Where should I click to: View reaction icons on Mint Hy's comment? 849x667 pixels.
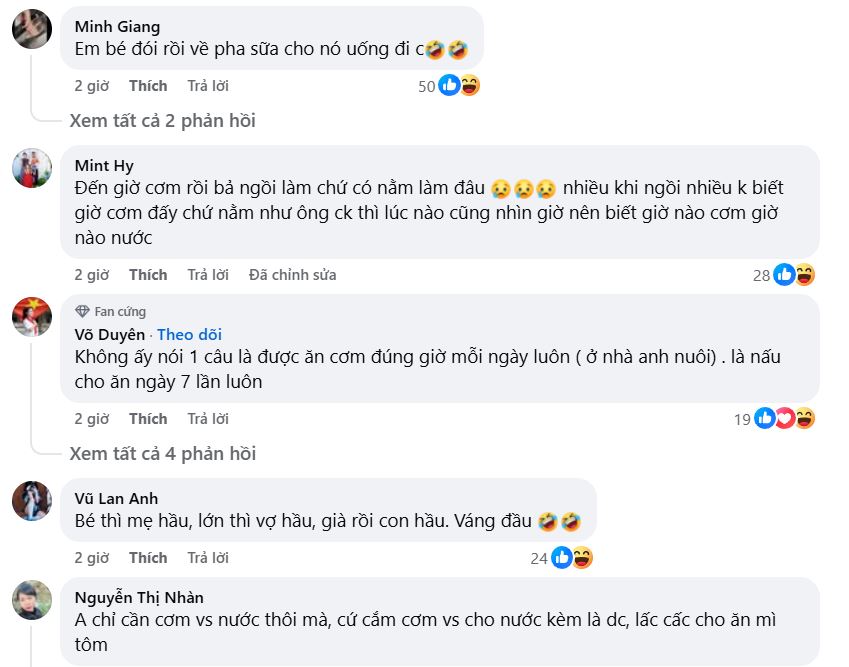[x=794, y=275]
